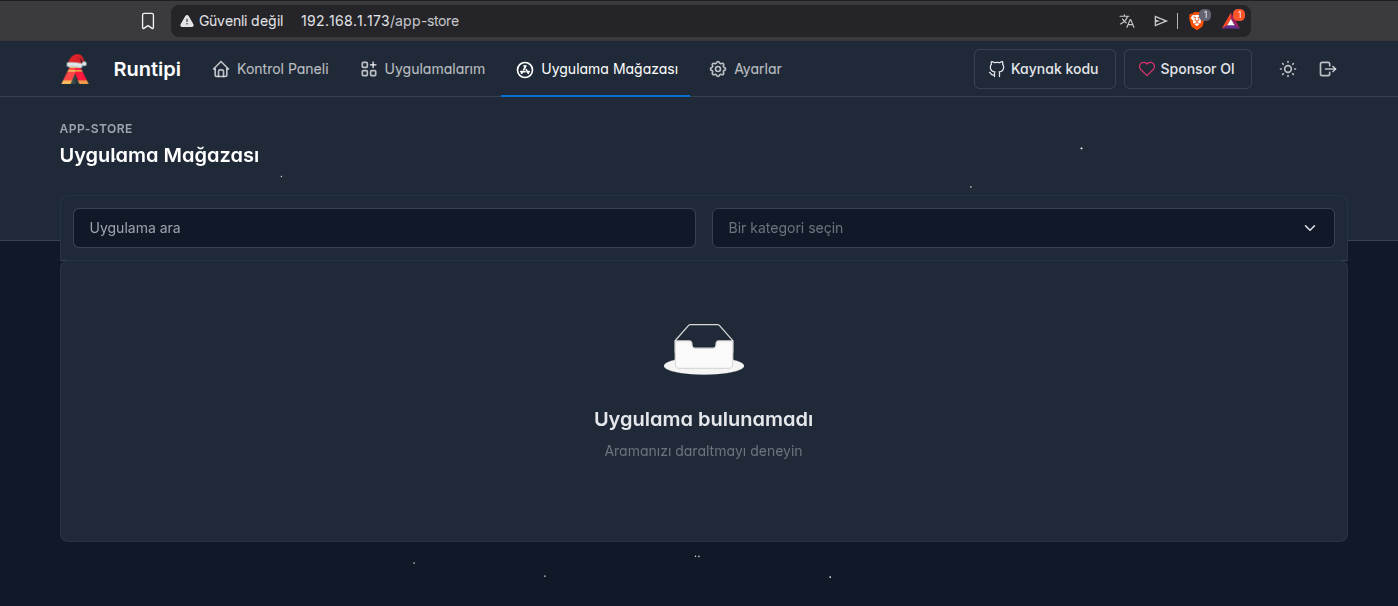Open Ayarlar settings page
This screenshot has height=606, width=1398.
click(746, 69)
